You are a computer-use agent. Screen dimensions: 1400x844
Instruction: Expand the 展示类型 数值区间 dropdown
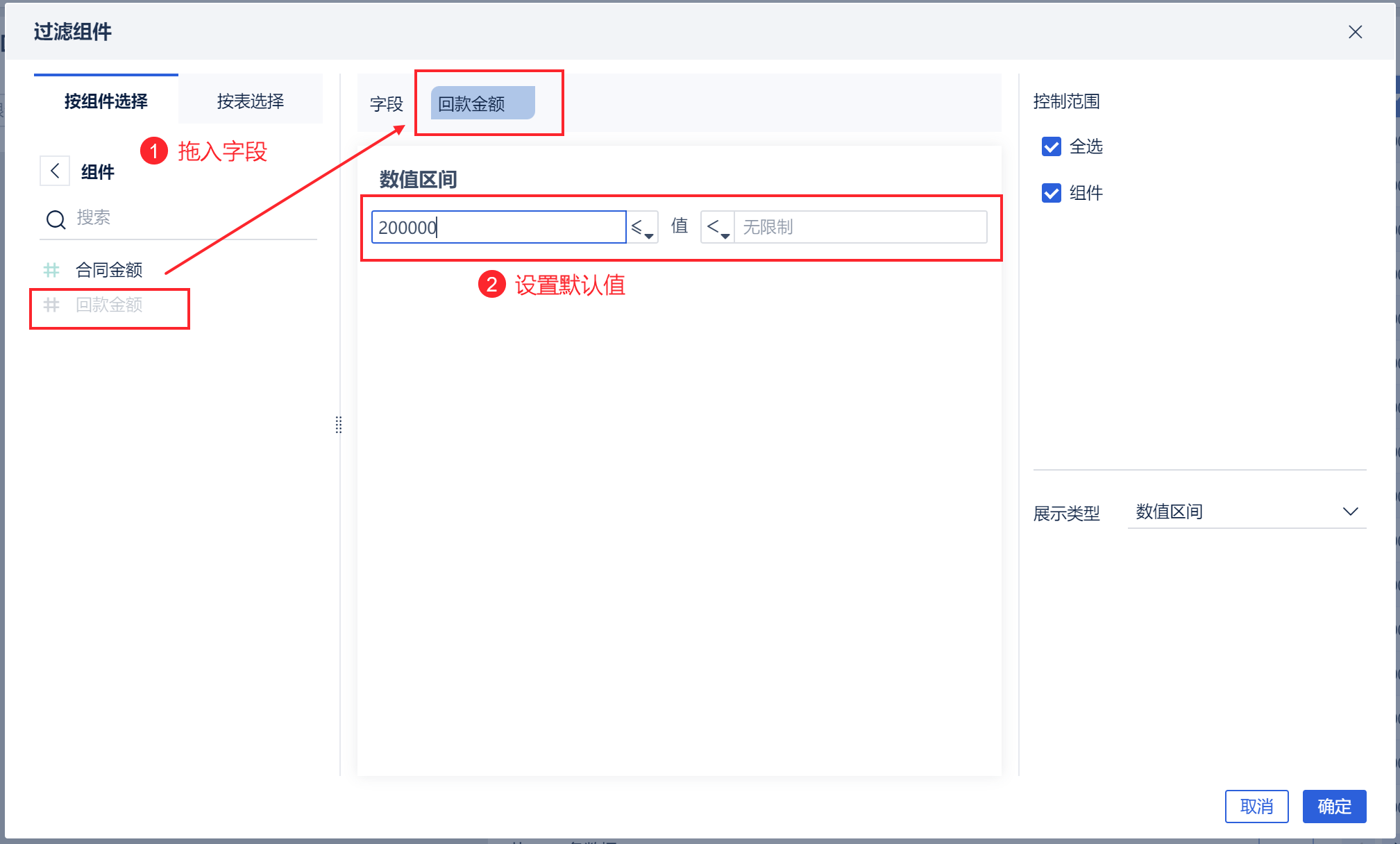[1247, 512]
